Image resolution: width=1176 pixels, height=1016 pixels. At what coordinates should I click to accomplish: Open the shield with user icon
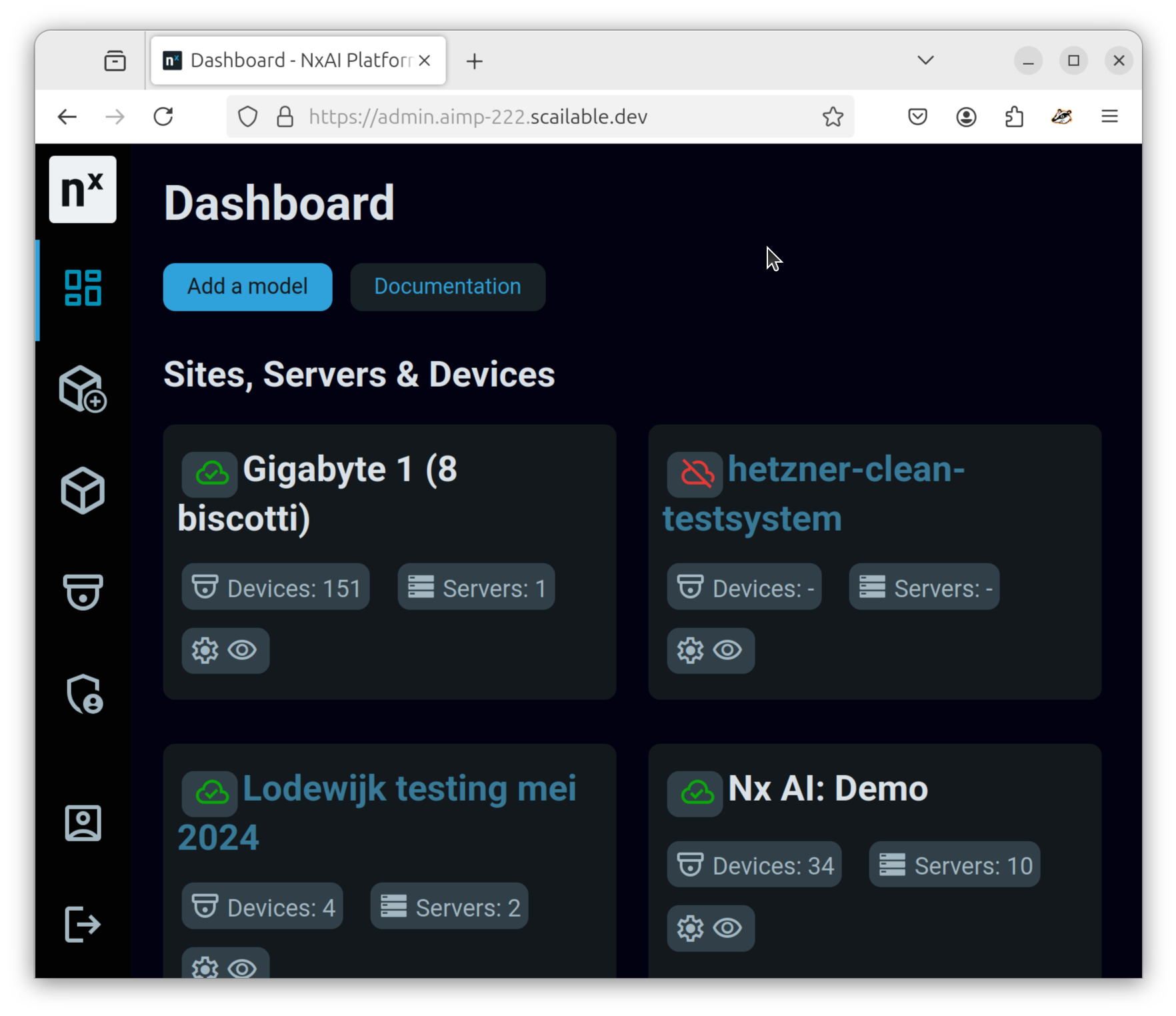[84, 694]
